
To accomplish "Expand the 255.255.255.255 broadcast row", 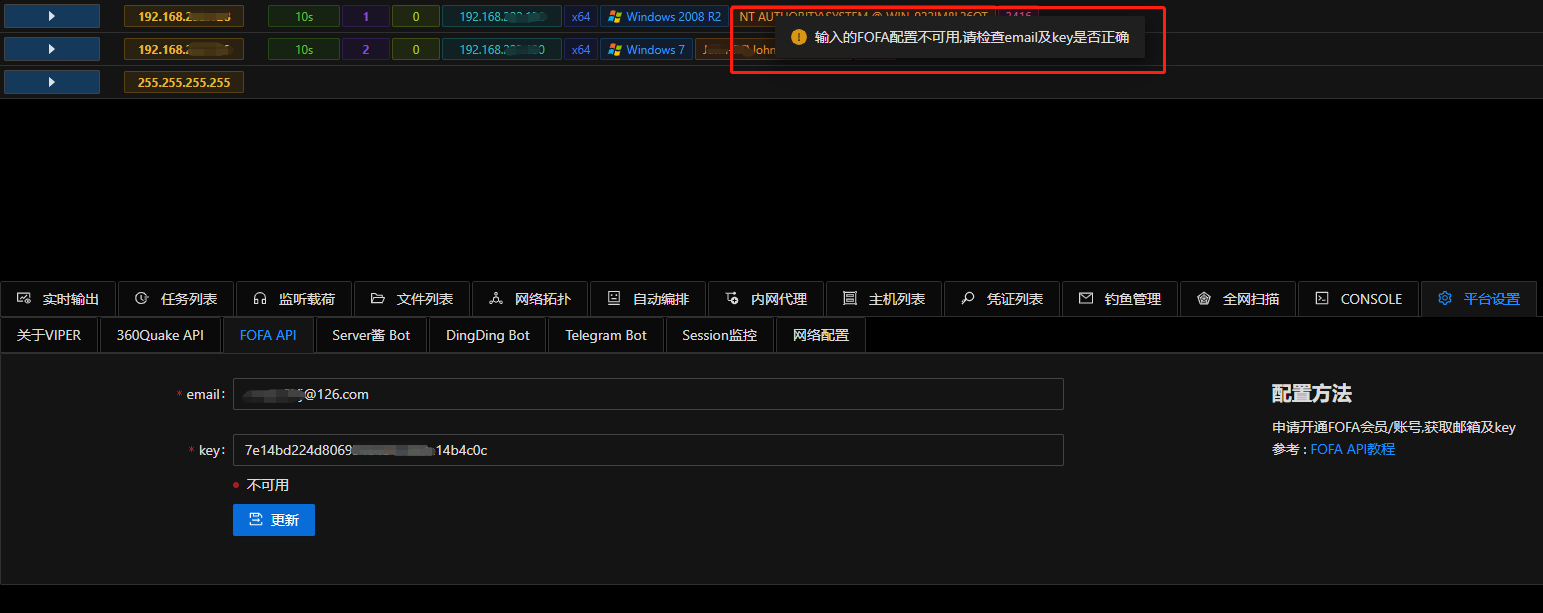I will [51, 81].
